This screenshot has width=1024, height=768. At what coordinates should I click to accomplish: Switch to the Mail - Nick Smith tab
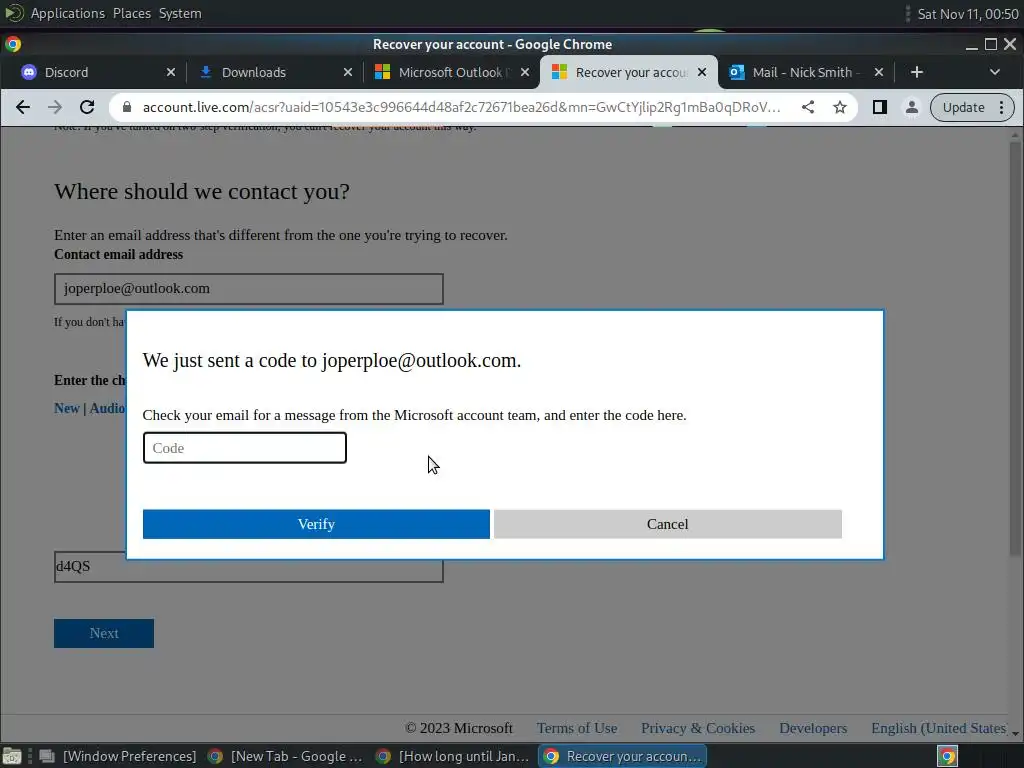[806, 72]
